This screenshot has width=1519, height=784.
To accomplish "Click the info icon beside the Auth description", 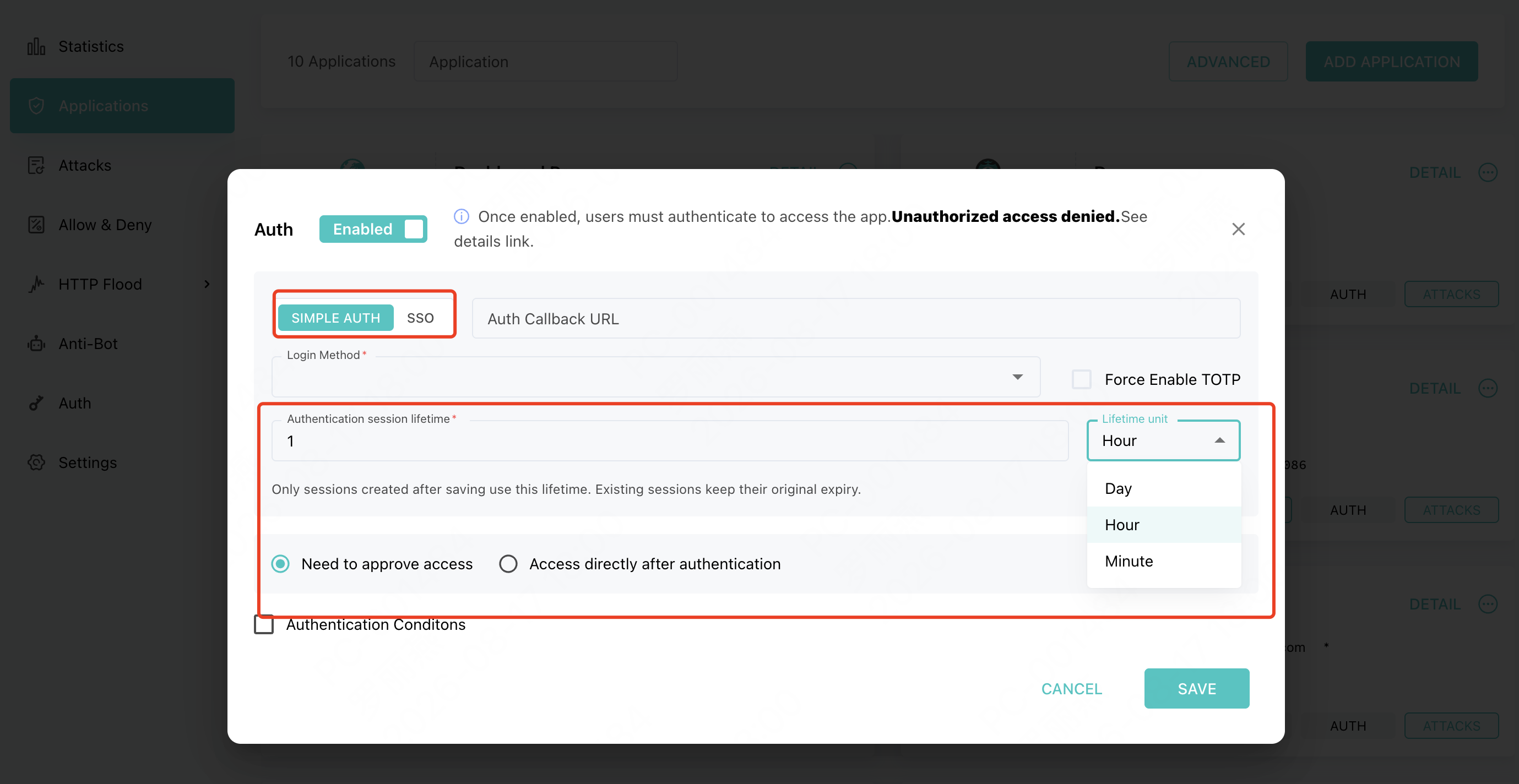I will (x=461, y=216).
